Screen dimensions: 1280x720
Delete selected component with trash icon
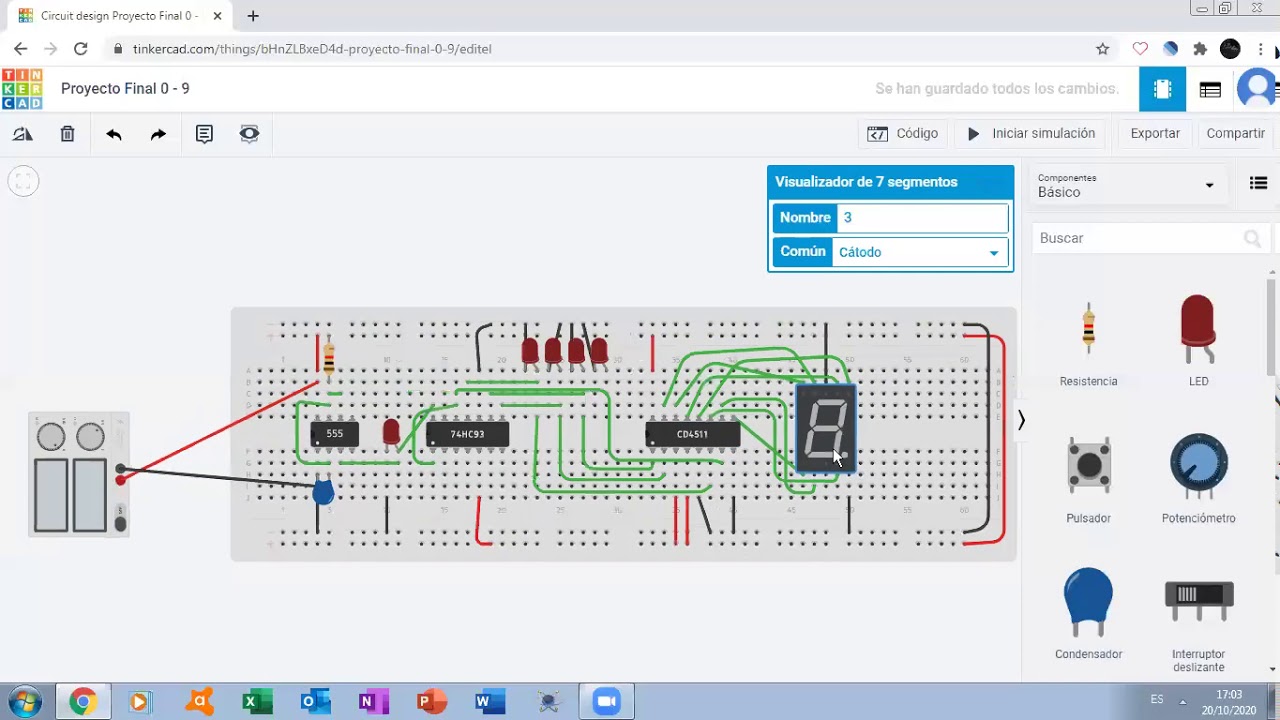pyautogui.click(x=67, y=134)
